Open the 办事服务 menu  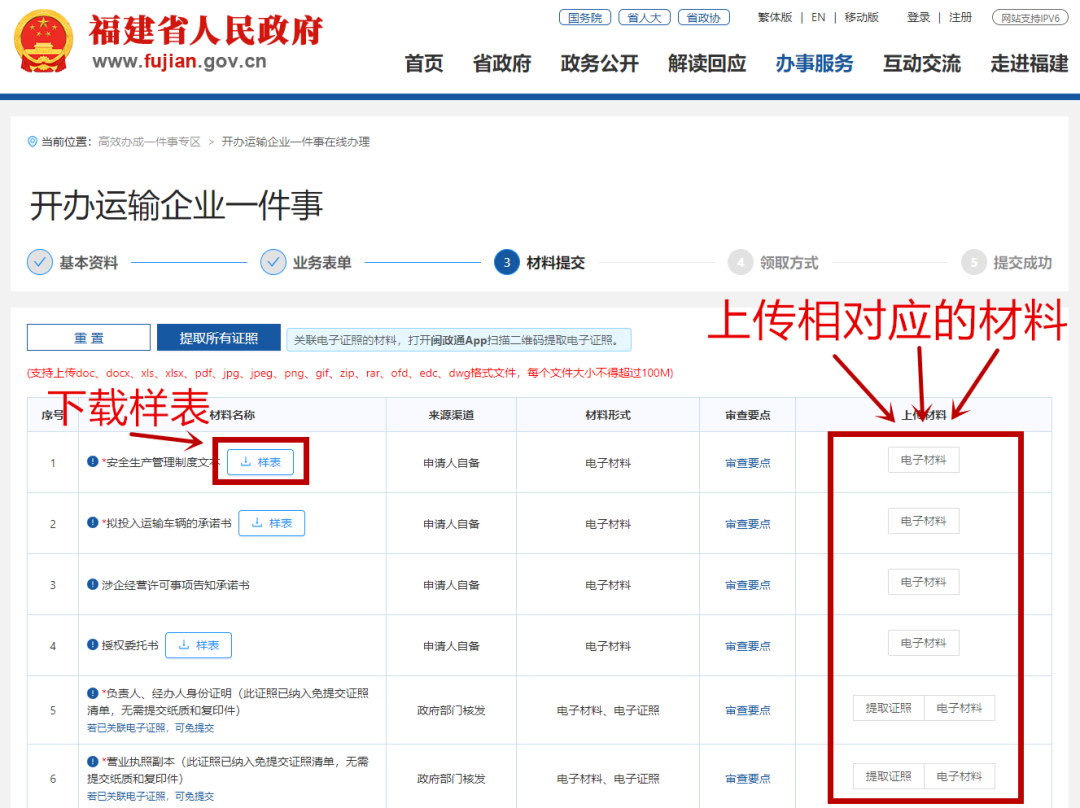click(813, 63)
